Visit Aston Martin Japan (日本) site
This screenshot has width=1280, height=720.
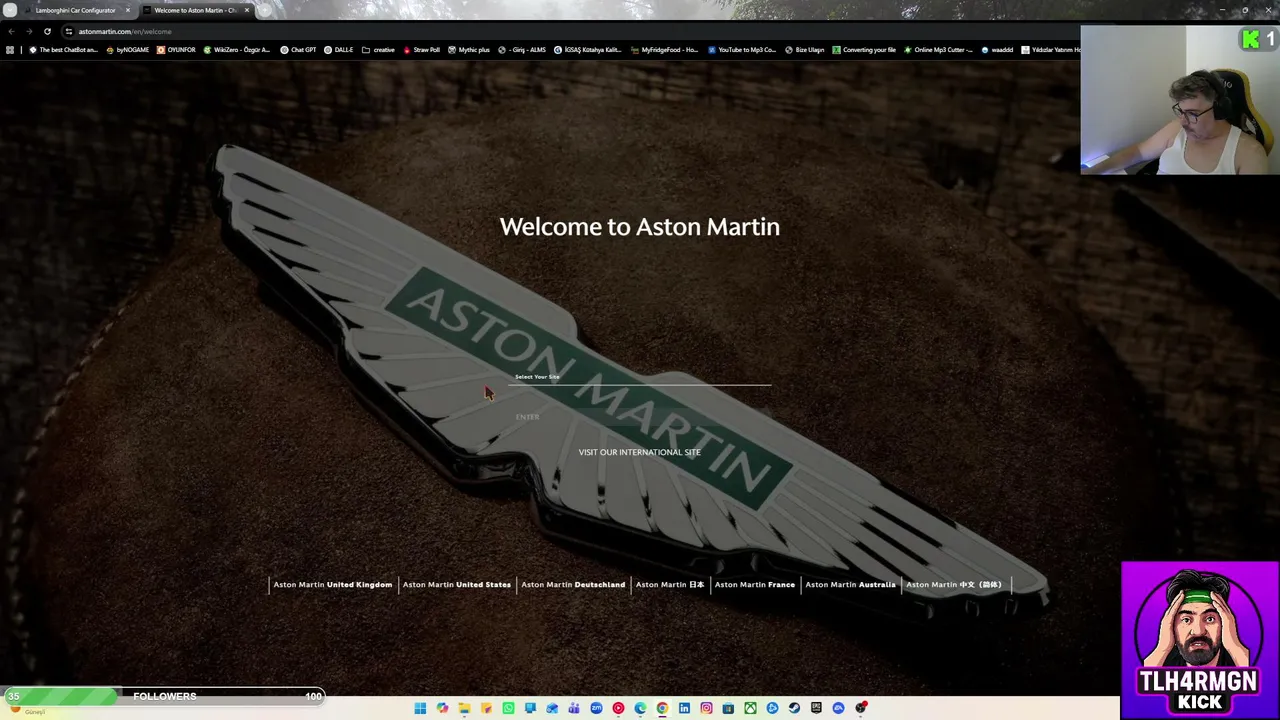(x=670, y=585)
